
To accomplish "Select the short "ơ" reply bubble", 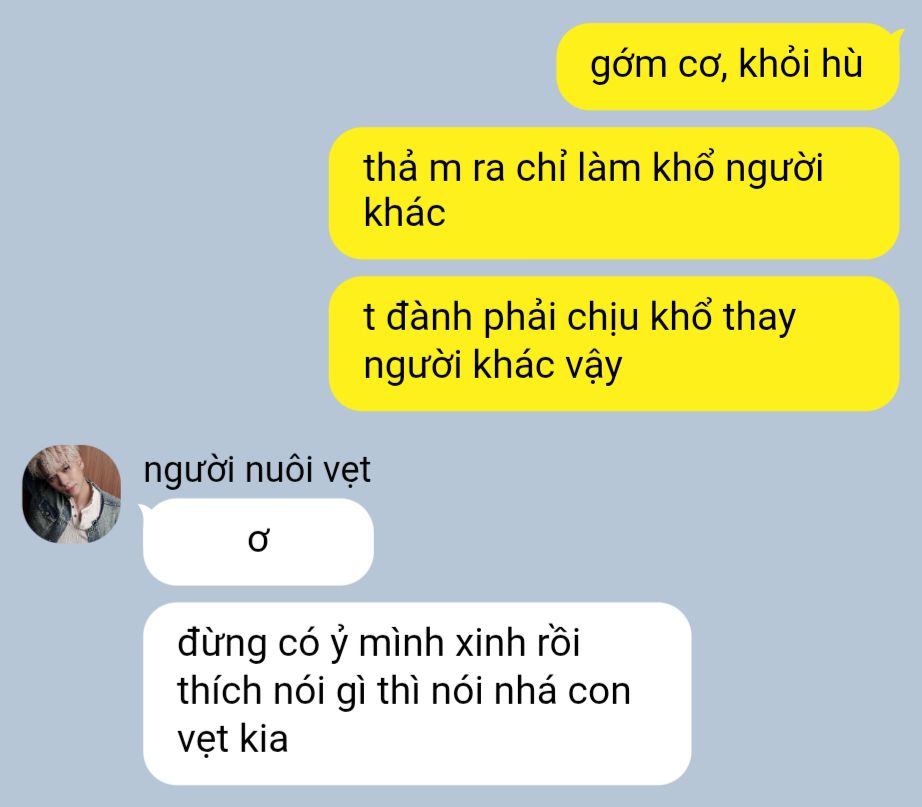I will (x=258, y=542).
